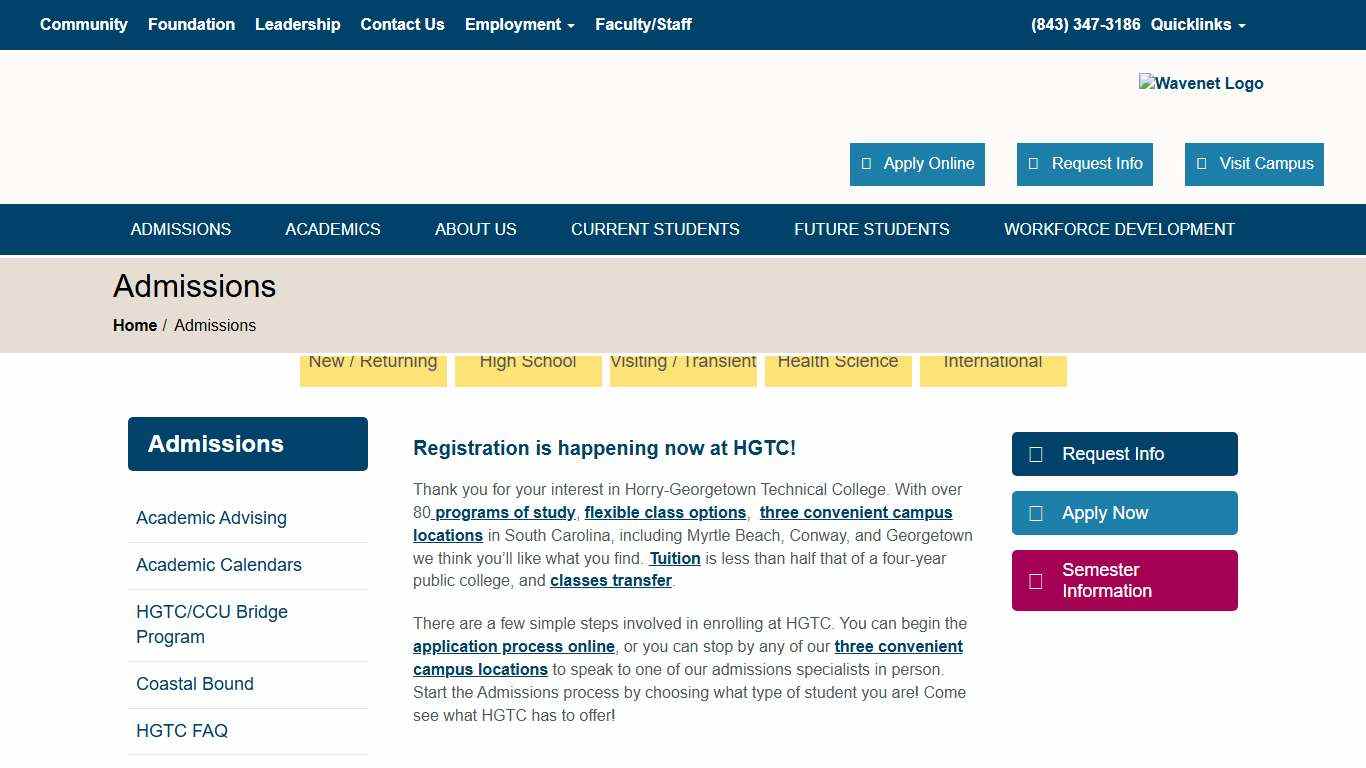1366x768 pixels.
Task: Click the icon beside sidebar Request Info
Action: point(1036,455)
